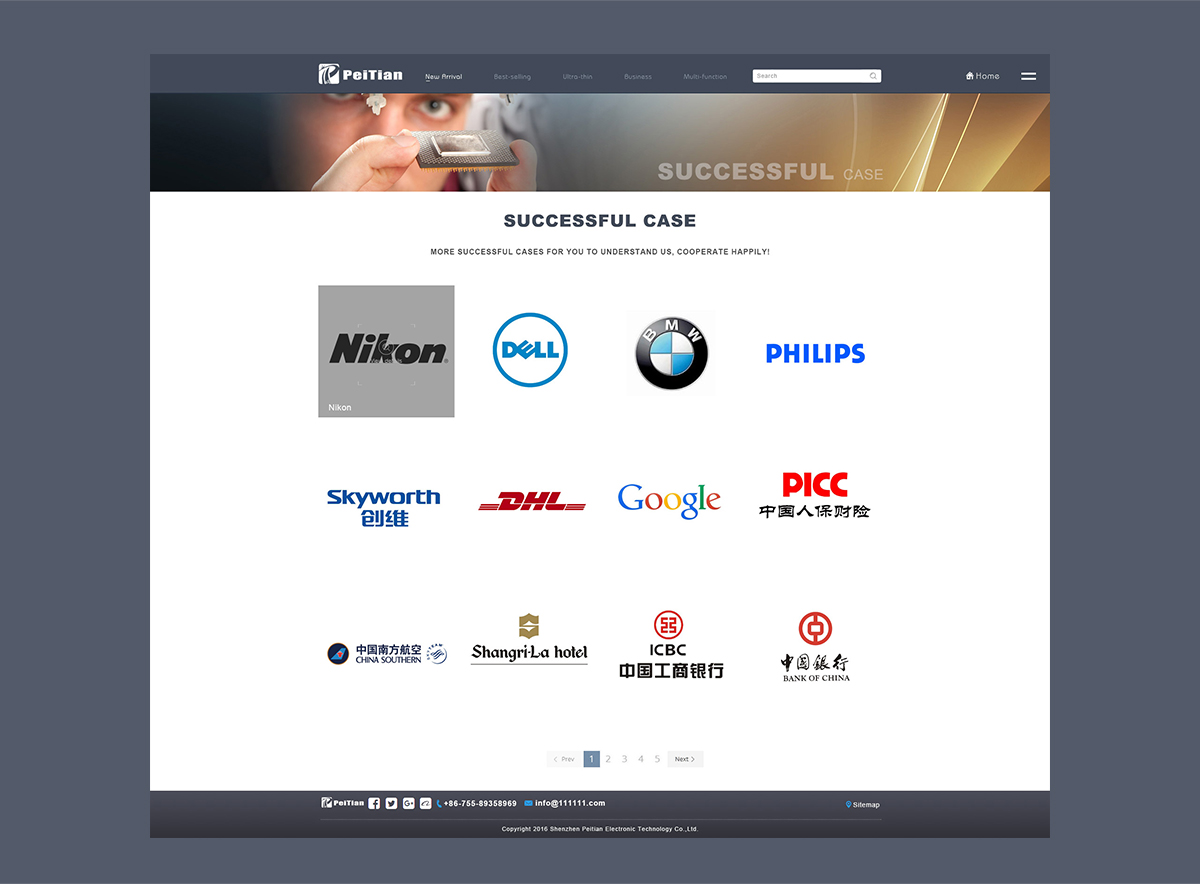Go to page 4
The image size is (1200, 884).
pos(641,759)
